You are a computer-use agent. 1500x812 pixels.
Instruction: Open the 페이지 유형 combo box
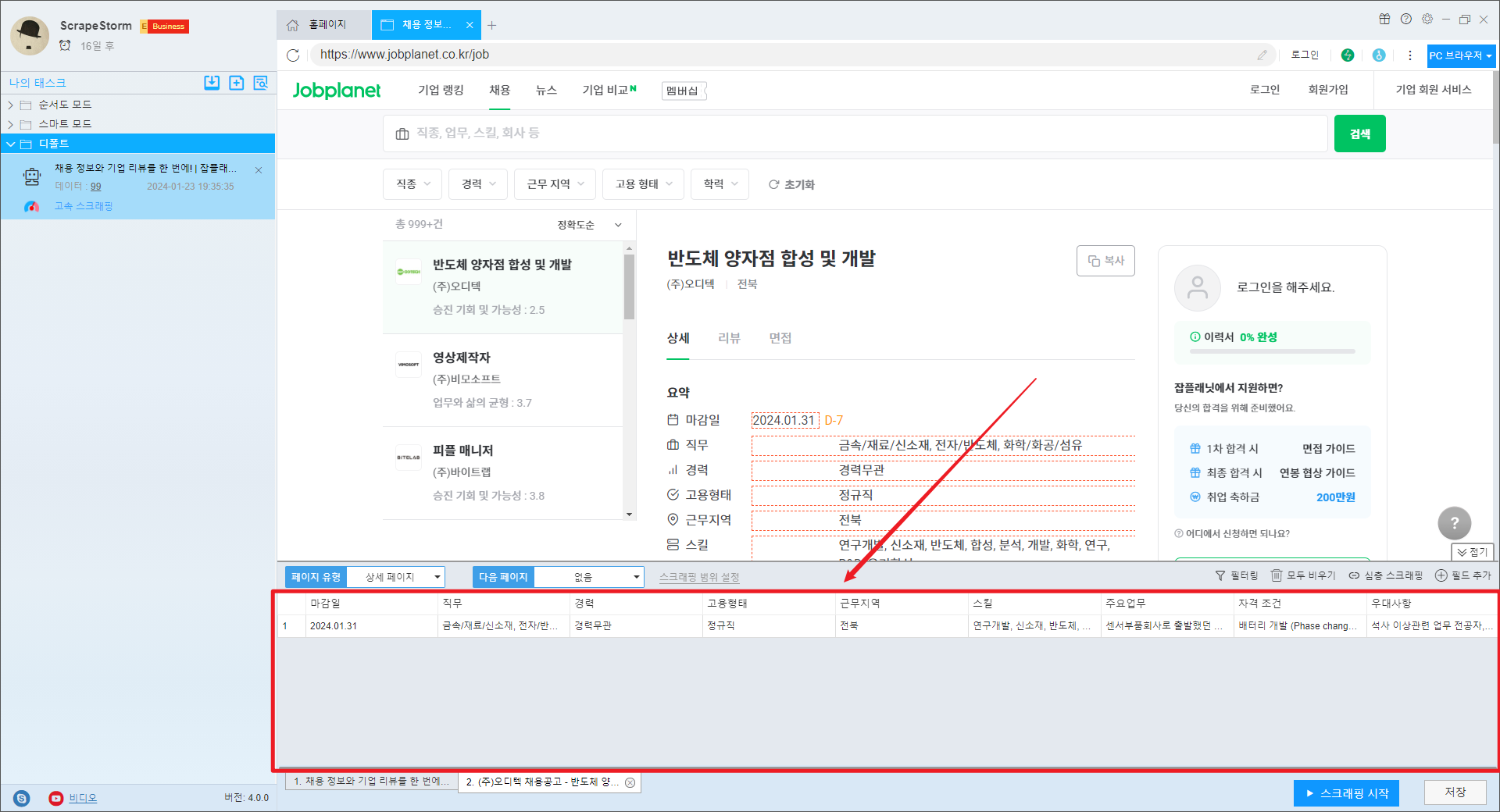tap(395, 577)
